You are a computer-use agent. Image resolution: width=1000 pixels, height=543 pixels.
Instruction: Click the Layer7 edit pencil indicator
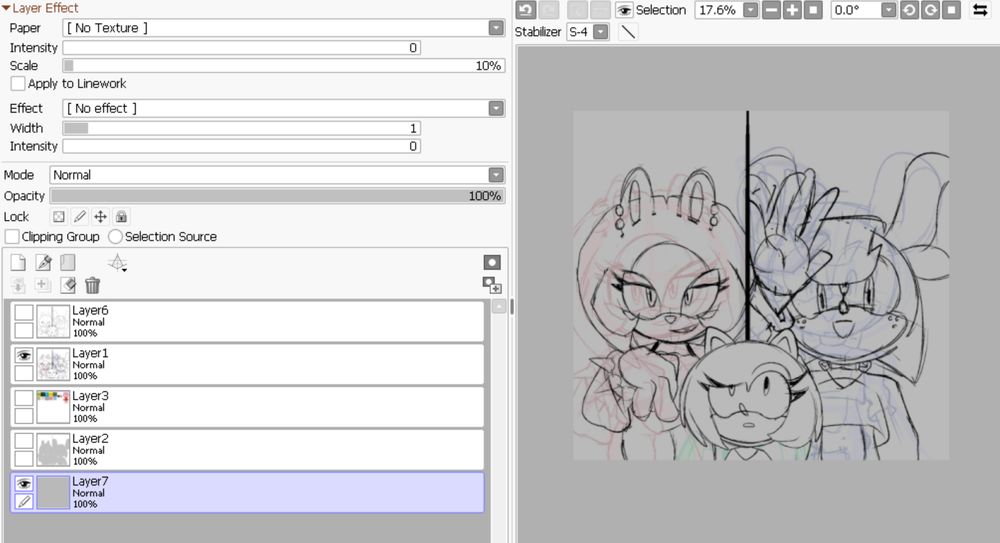coord(24,502)
